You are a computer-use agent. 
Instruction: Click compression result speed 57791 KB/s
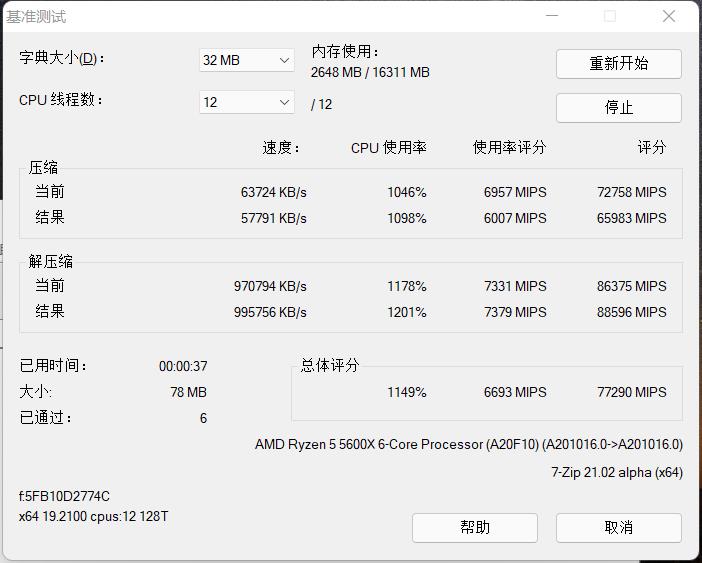(274, 218)
